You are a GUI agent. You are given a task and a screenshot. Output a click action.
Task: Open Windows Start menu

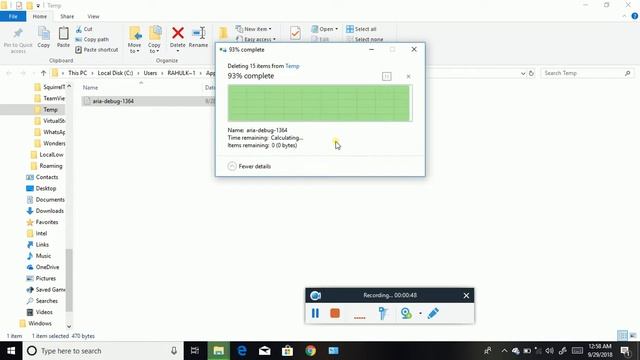click(11, 351)
